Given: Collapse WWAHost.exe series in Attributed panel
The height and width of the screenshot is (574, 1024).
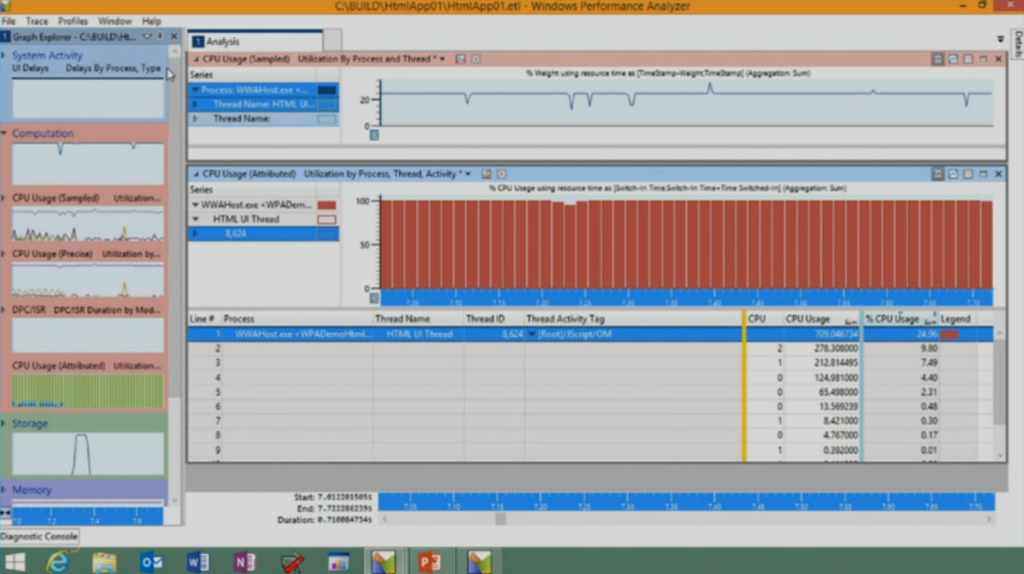Looking at the screenshot, I should click(x=195, y=205).
